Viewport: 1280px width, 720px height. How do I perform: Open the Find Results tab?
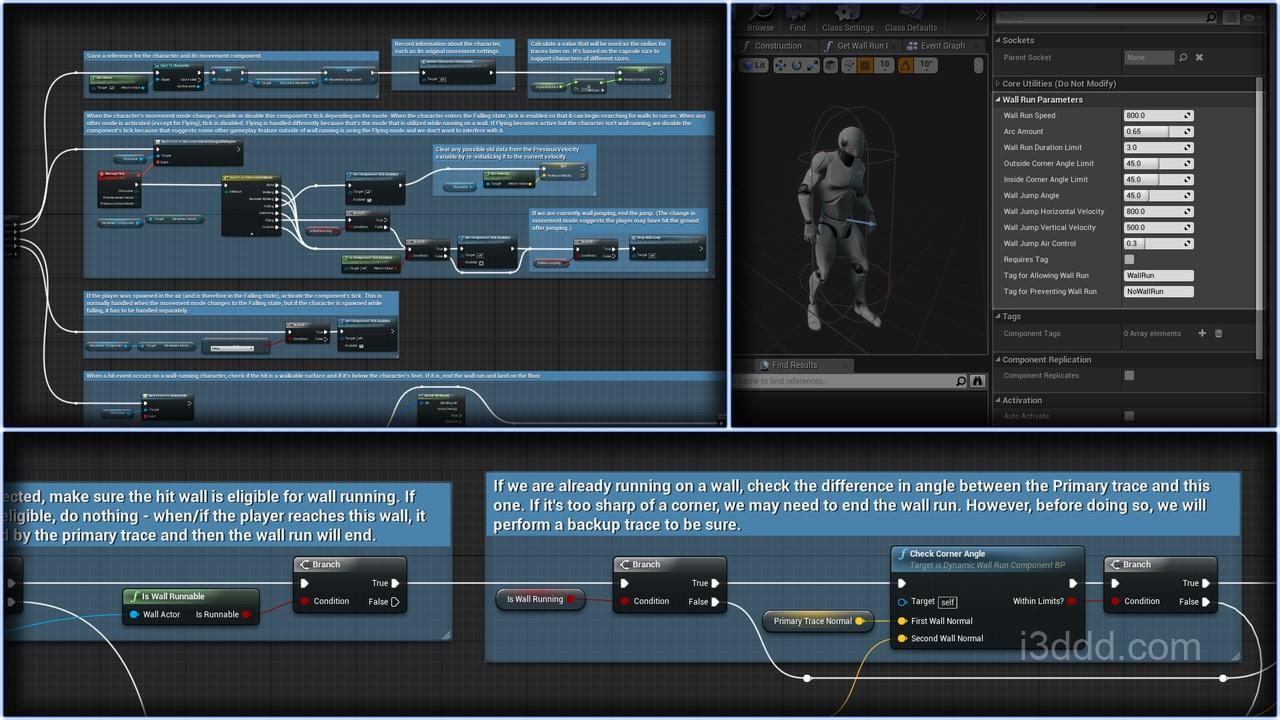click(x=788, y=365)
